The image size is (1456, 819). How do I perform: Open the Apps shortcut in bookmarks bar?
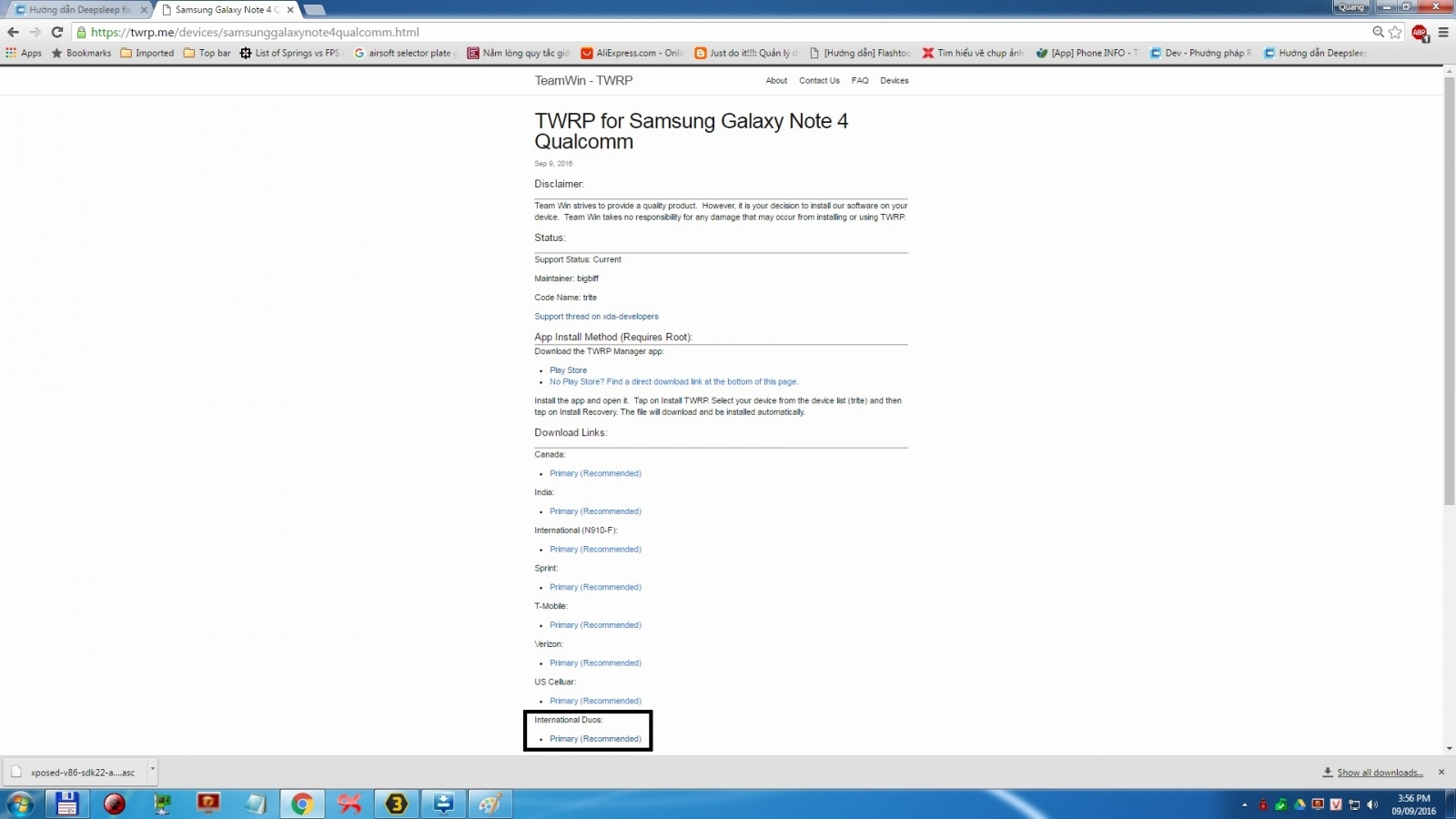[x=24, y=53]
